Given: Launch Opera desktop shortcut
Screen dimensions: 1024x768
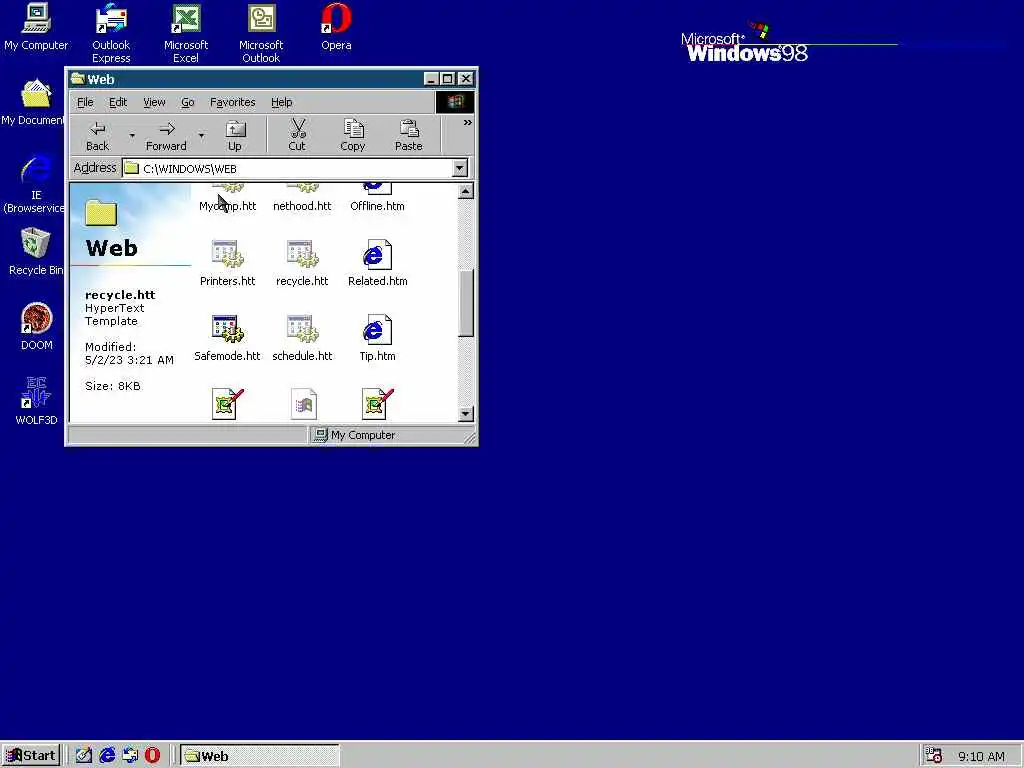Looking at the screenshot, I should pyautogui.click(x=336, y=27).
